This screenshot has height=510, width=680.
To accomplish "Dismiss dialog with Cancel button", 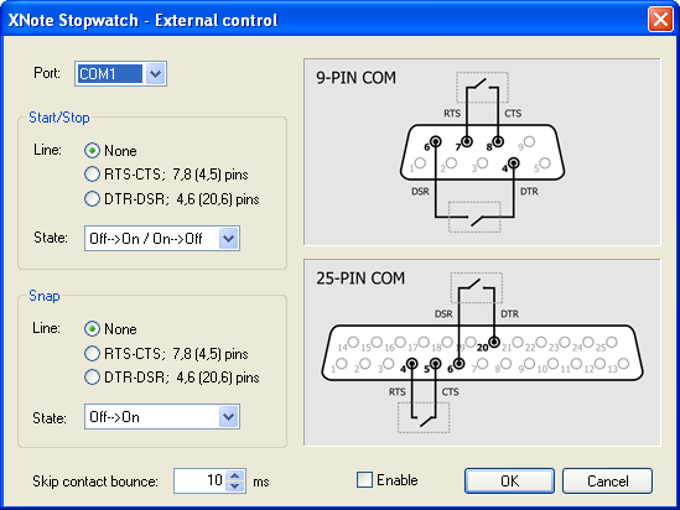I will (x=607, y=481).
